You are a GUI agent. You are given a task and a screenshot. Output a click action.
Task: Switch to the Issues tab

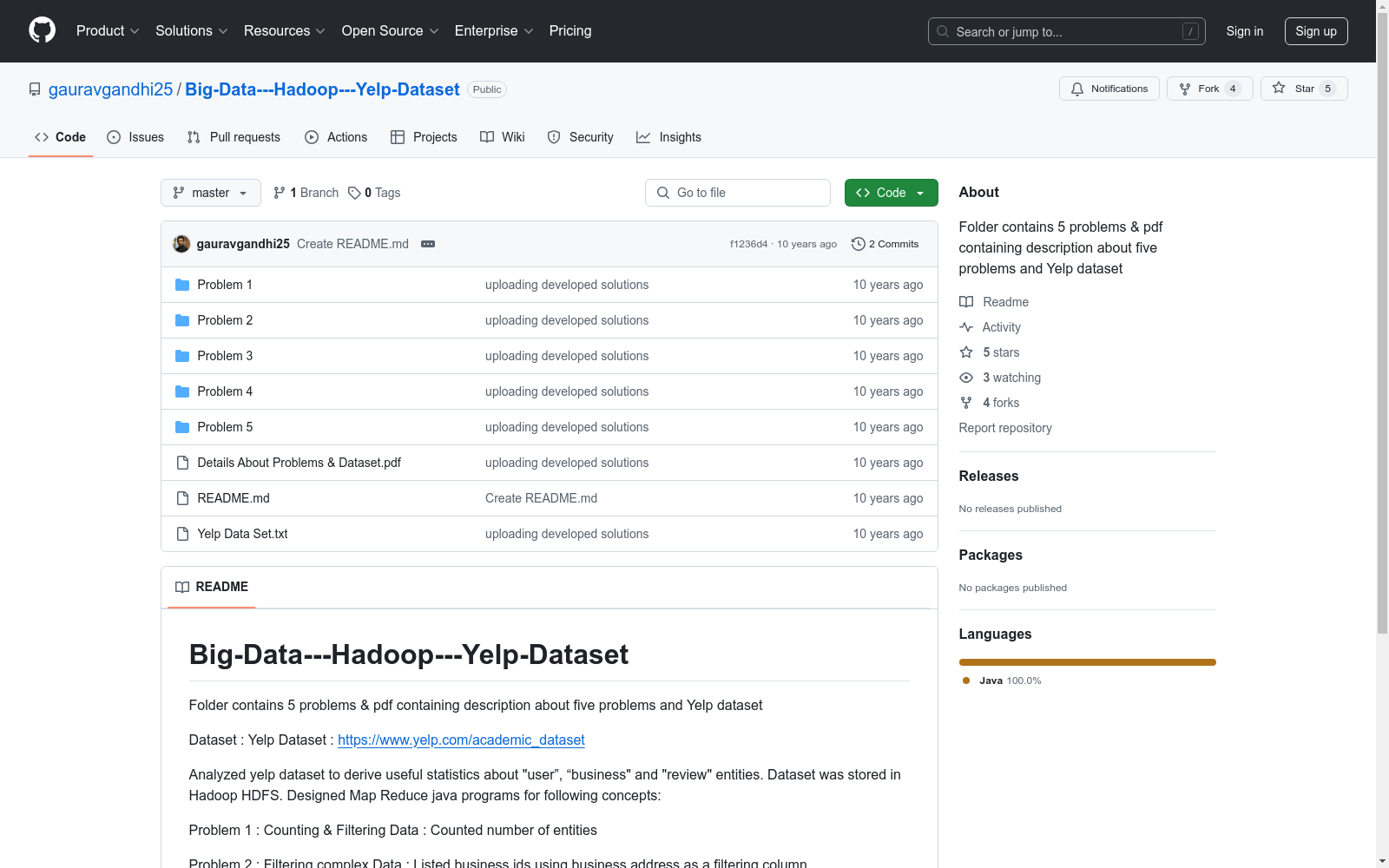coord(135,137)
